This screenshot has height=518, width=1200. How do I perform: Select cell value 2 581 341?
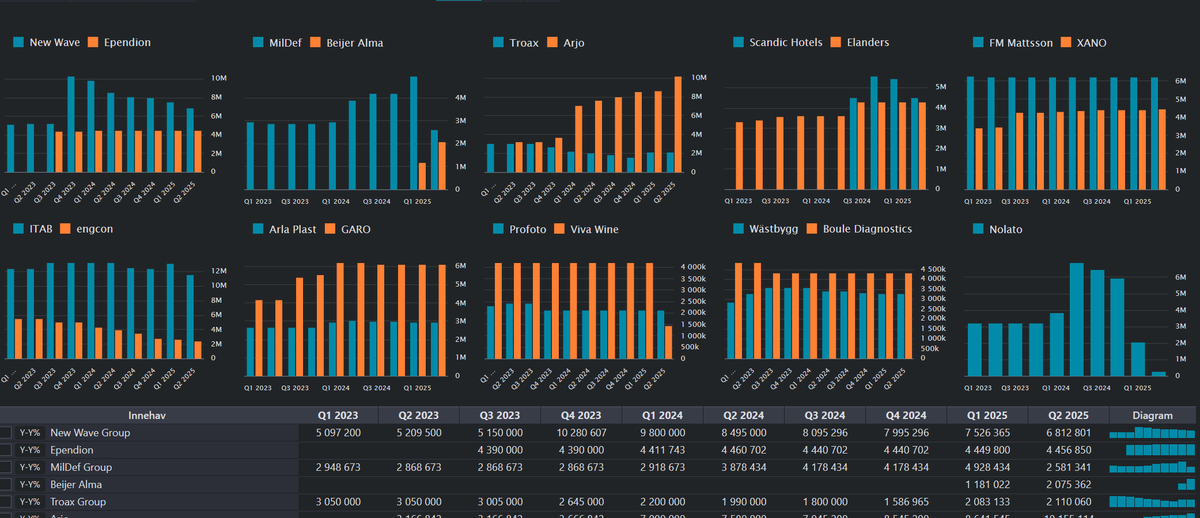click(x=1067, y=467)
